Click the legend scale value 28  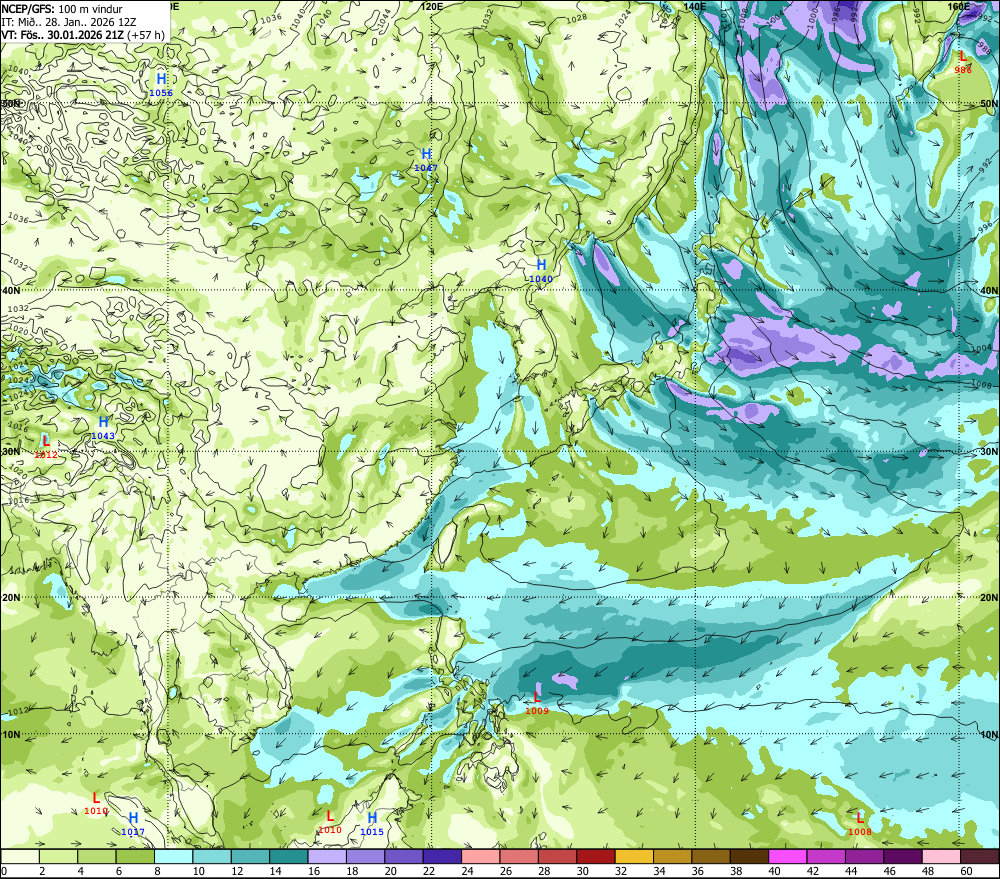click(x=545, y=871)
